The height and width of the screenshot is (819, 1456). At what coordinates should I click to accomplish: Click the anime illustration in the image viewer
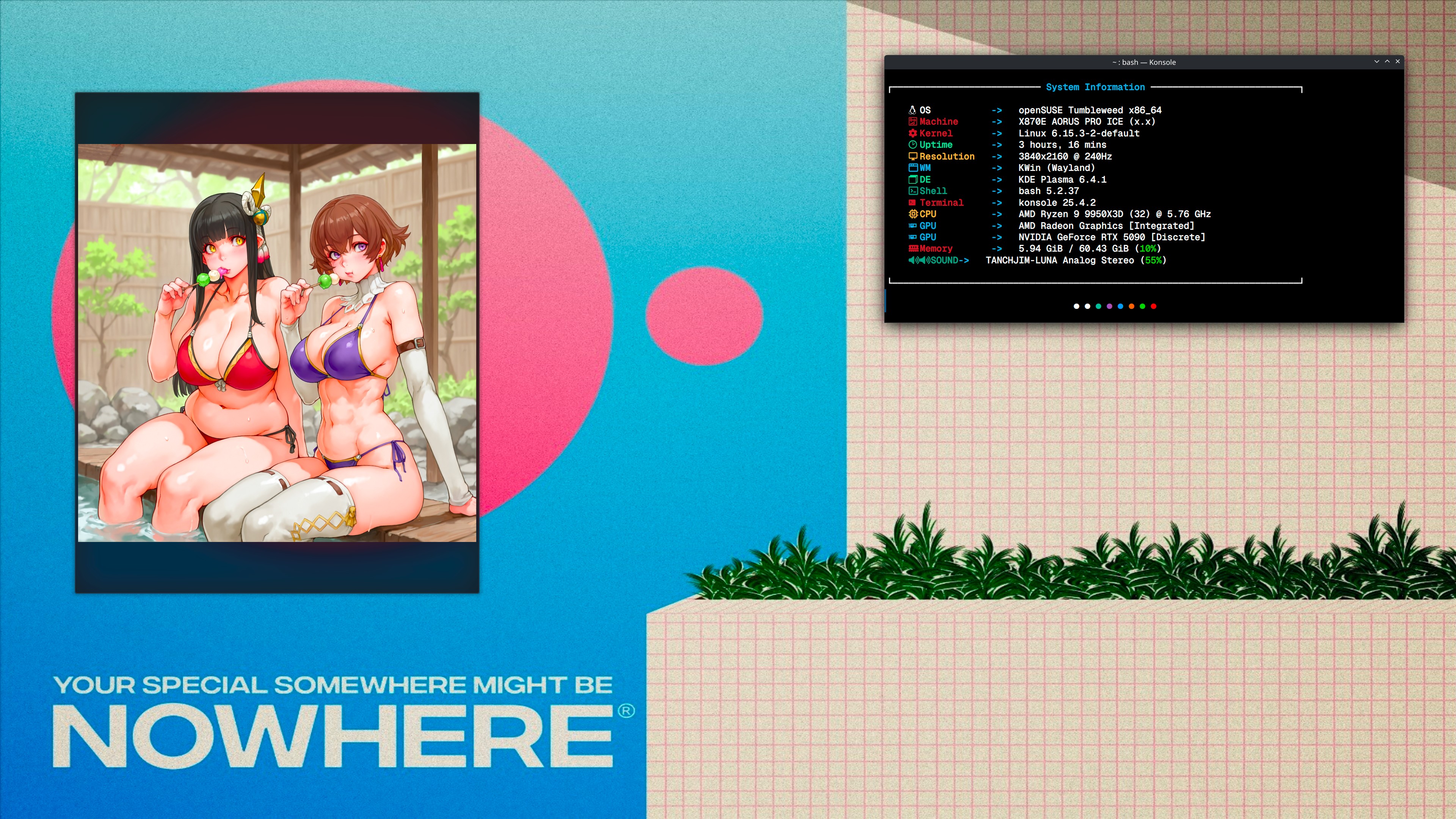coord(277,343)
